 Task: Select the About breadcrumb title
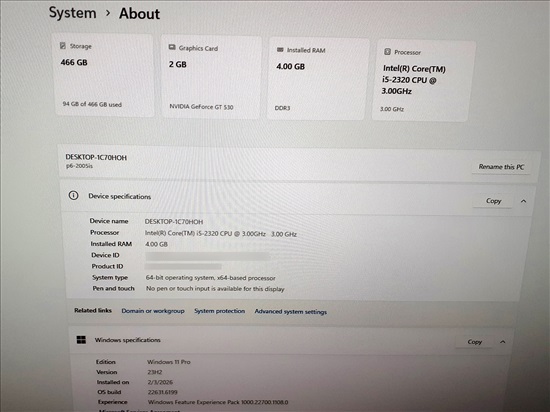[x=139, y=14]
